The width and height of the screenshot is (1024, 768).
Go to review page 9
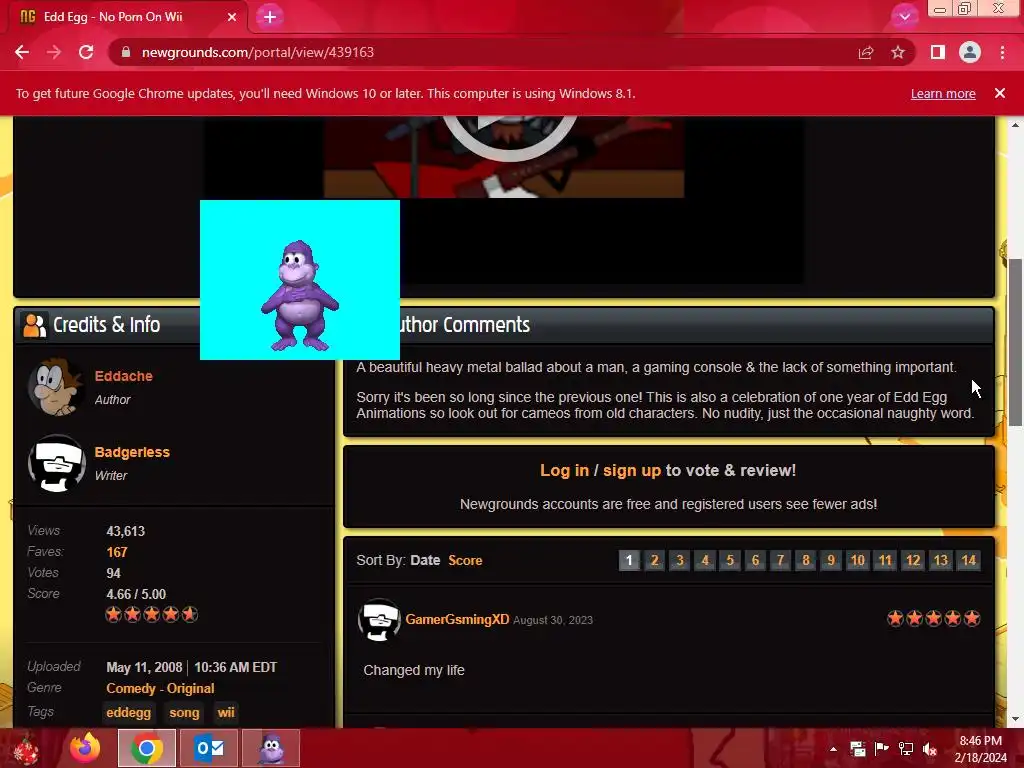831,560
